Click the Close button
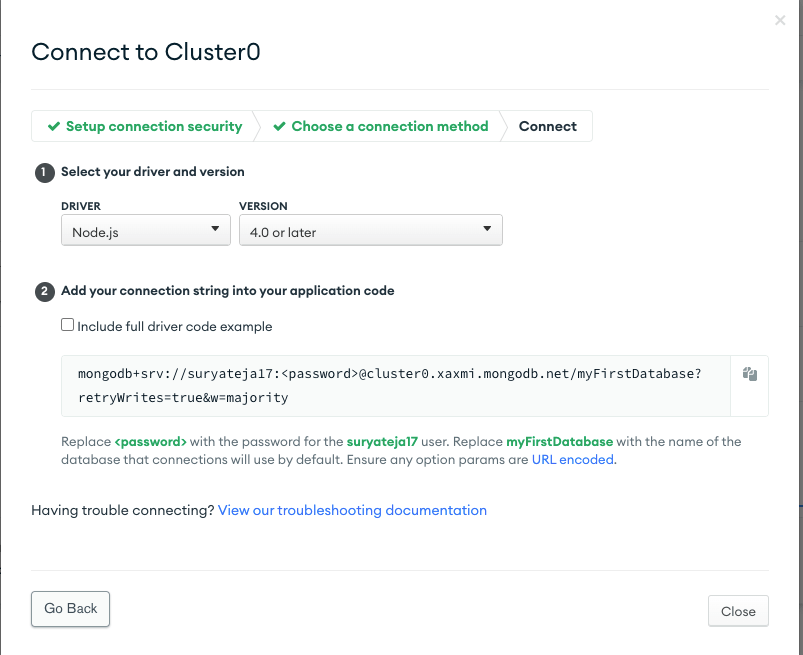This screenshot has width=803, height=655. 738,611
